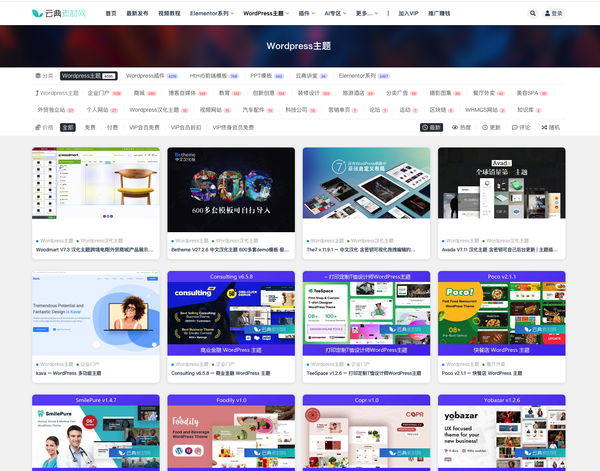The width and height of the screenshot is (600, 471).
Task: Select the 付费 price filter
Action: click(x=112, y=127)
